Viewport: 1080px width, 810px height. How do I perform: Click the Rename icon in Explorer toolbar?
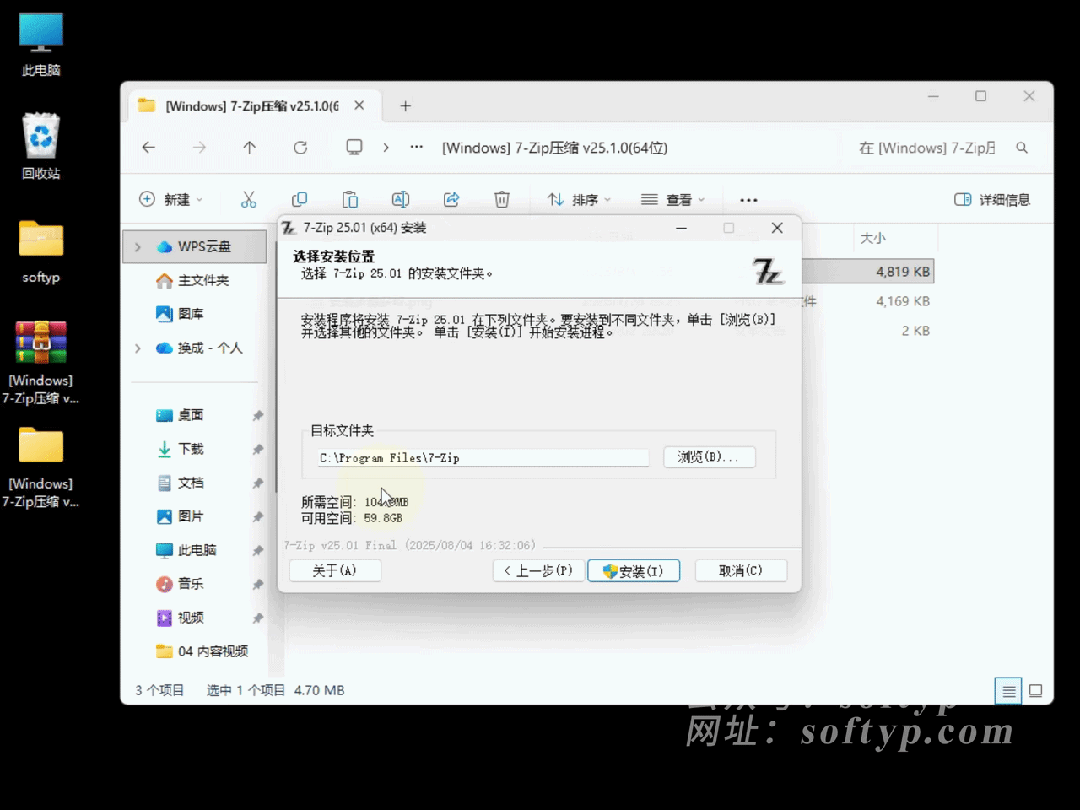[x=400, y=200]
